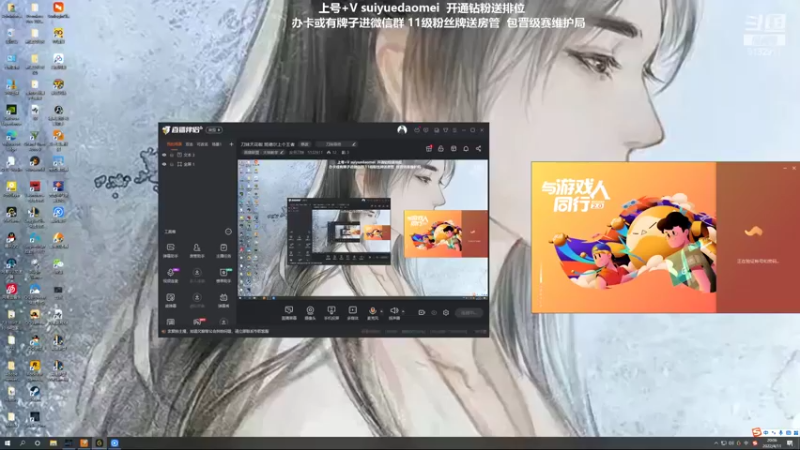800x450 pixels.
Task: Add a camera source from bottom bar
Action: coord(310,312)
